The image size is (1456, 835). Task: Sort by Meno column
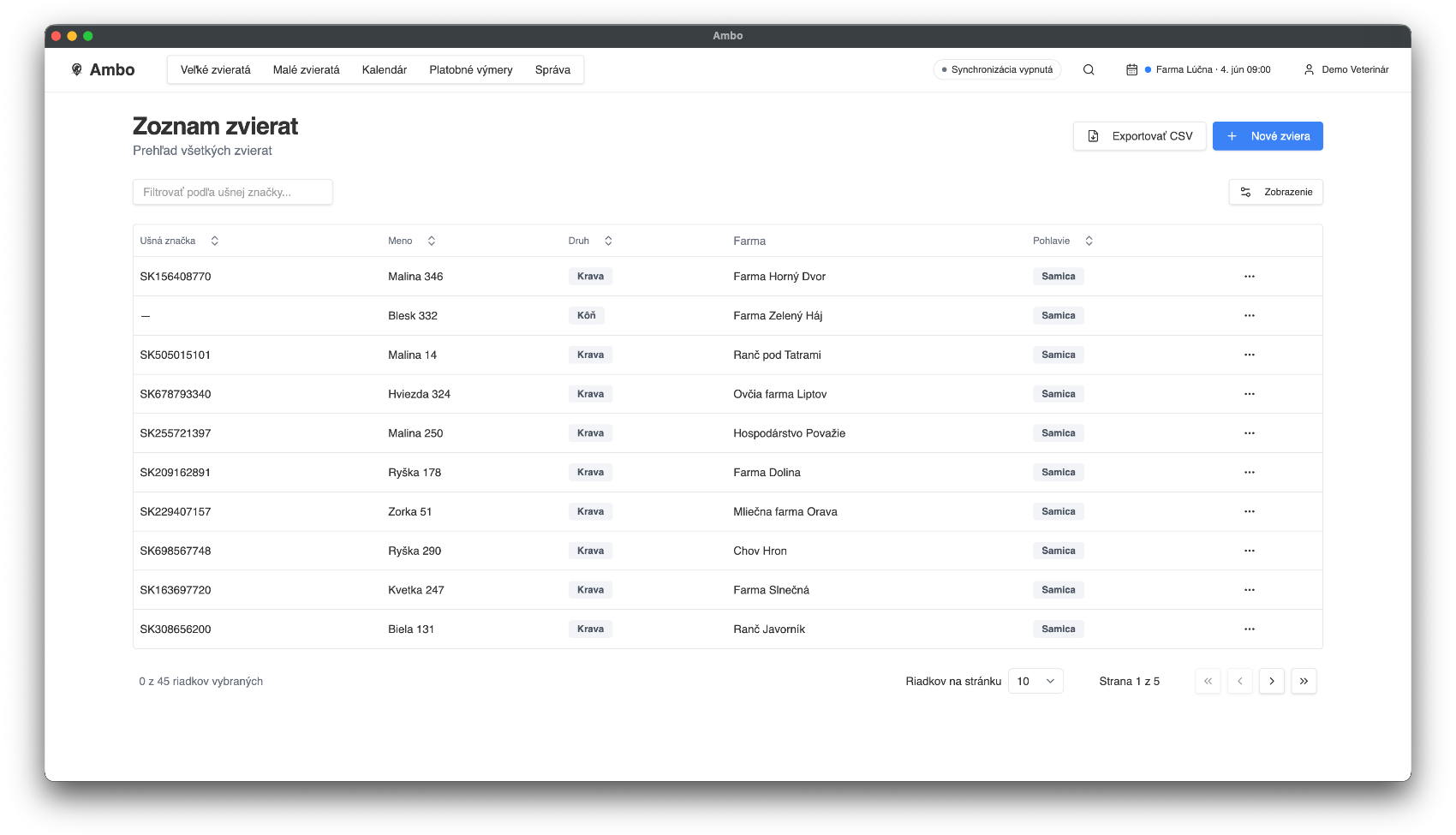coord(412,241)
